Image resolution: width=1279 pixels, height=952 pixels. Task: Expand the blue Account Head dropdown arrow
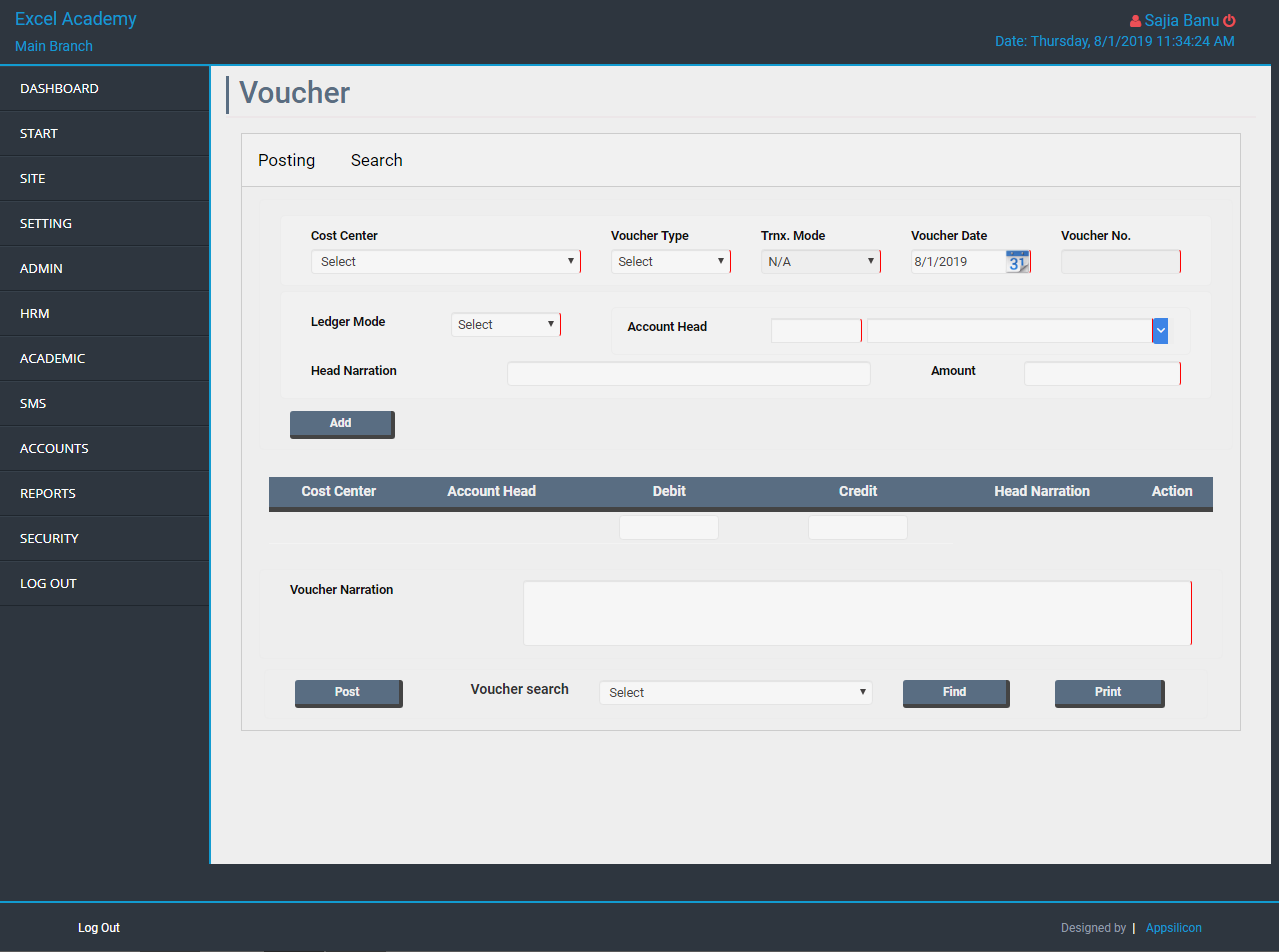pyautogui.click(x=1160, y=330)
